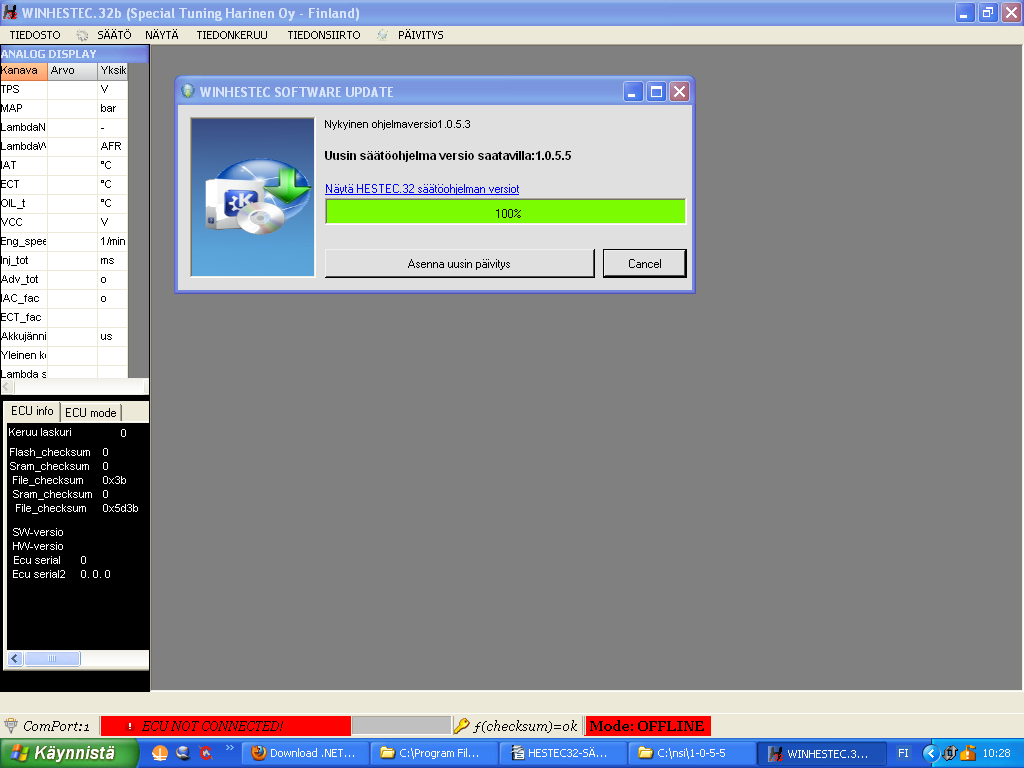Image resolution: width=1024 pixels, height=768 pixels.
Task: Click the grey sync-arrows tray icon
Action: coord(950,754)
